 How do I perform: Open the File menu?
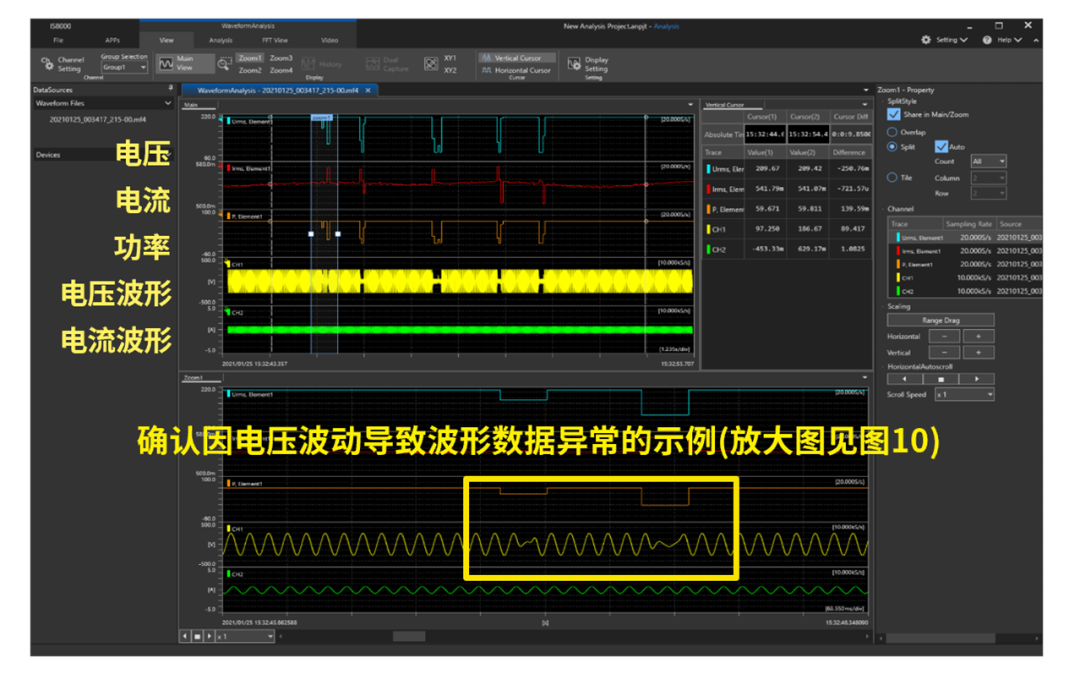pyautogui.click(x=59, y=40)
